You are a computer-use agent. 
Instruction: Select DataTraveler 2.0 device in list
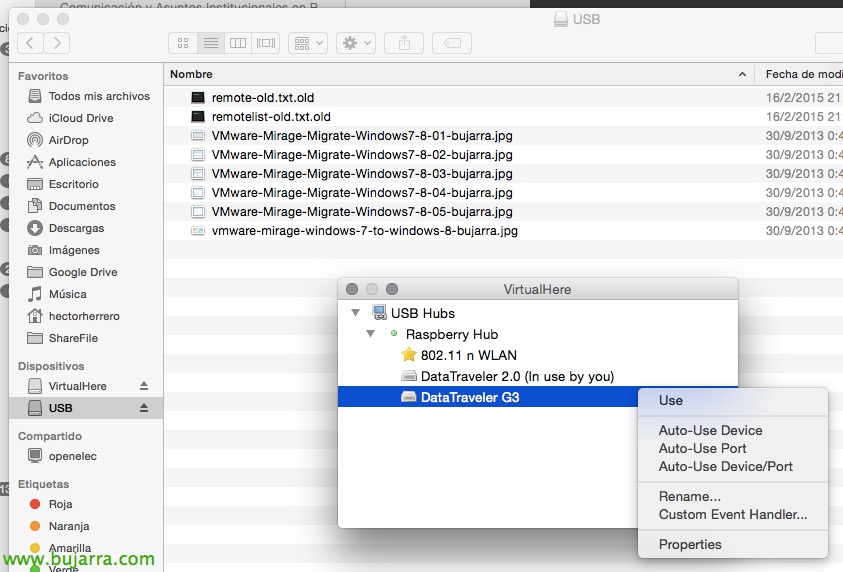(516, 376)
